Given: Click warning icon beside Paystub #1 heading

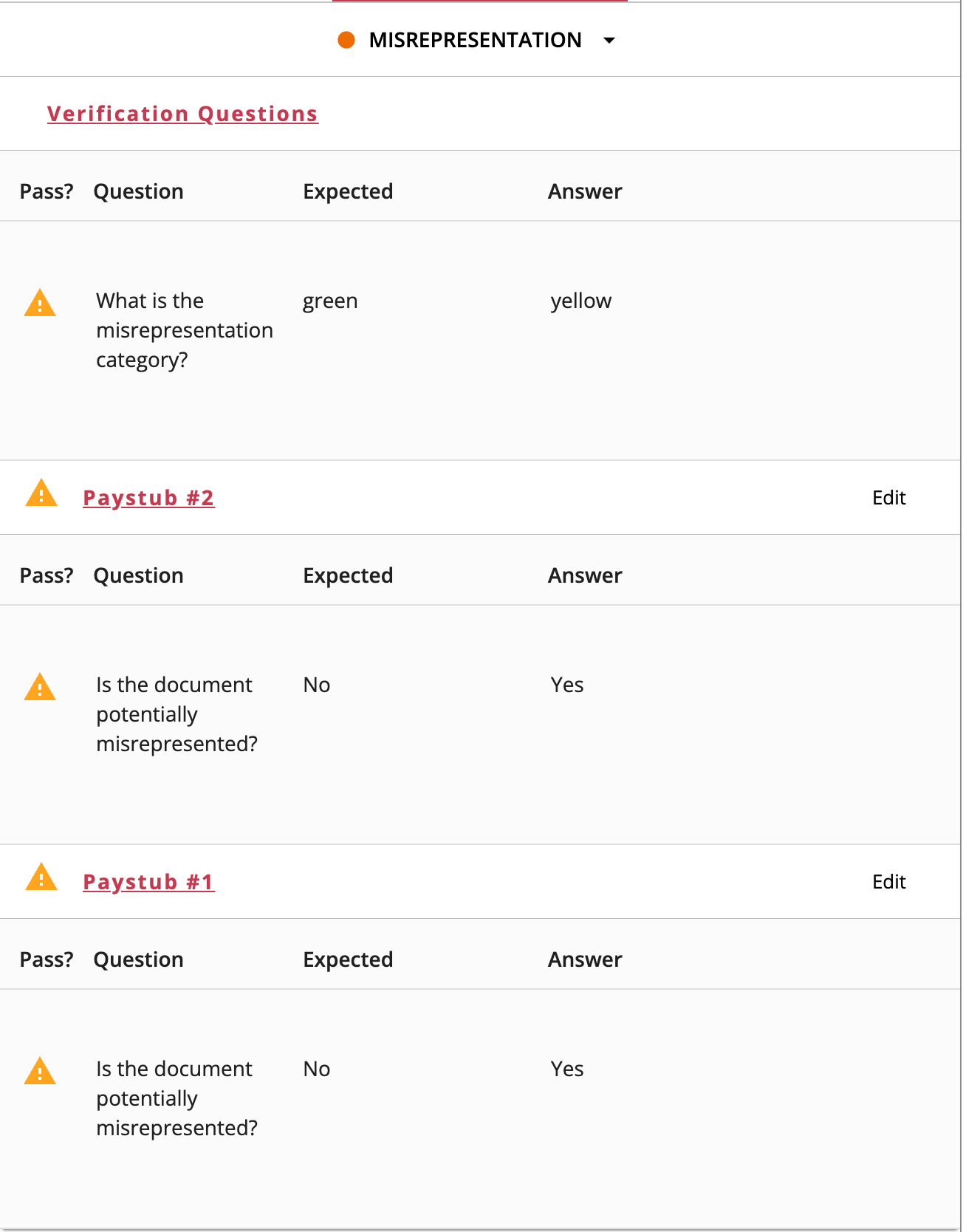Looking at the screenshot, I should coord(41,877).
